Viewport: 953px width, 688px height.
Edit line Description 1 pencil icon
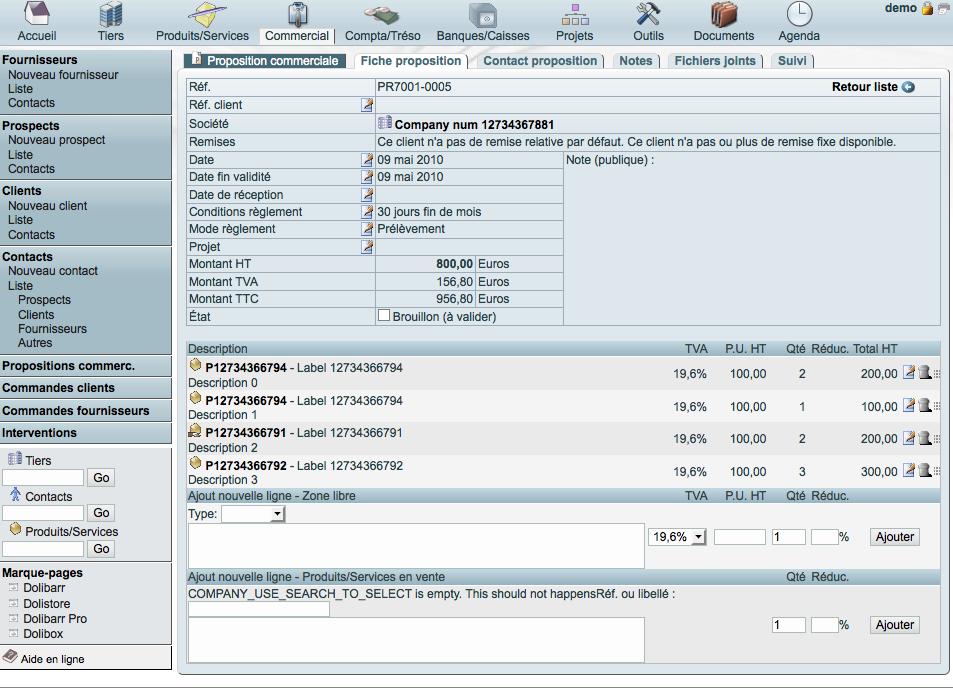point(909,405)
